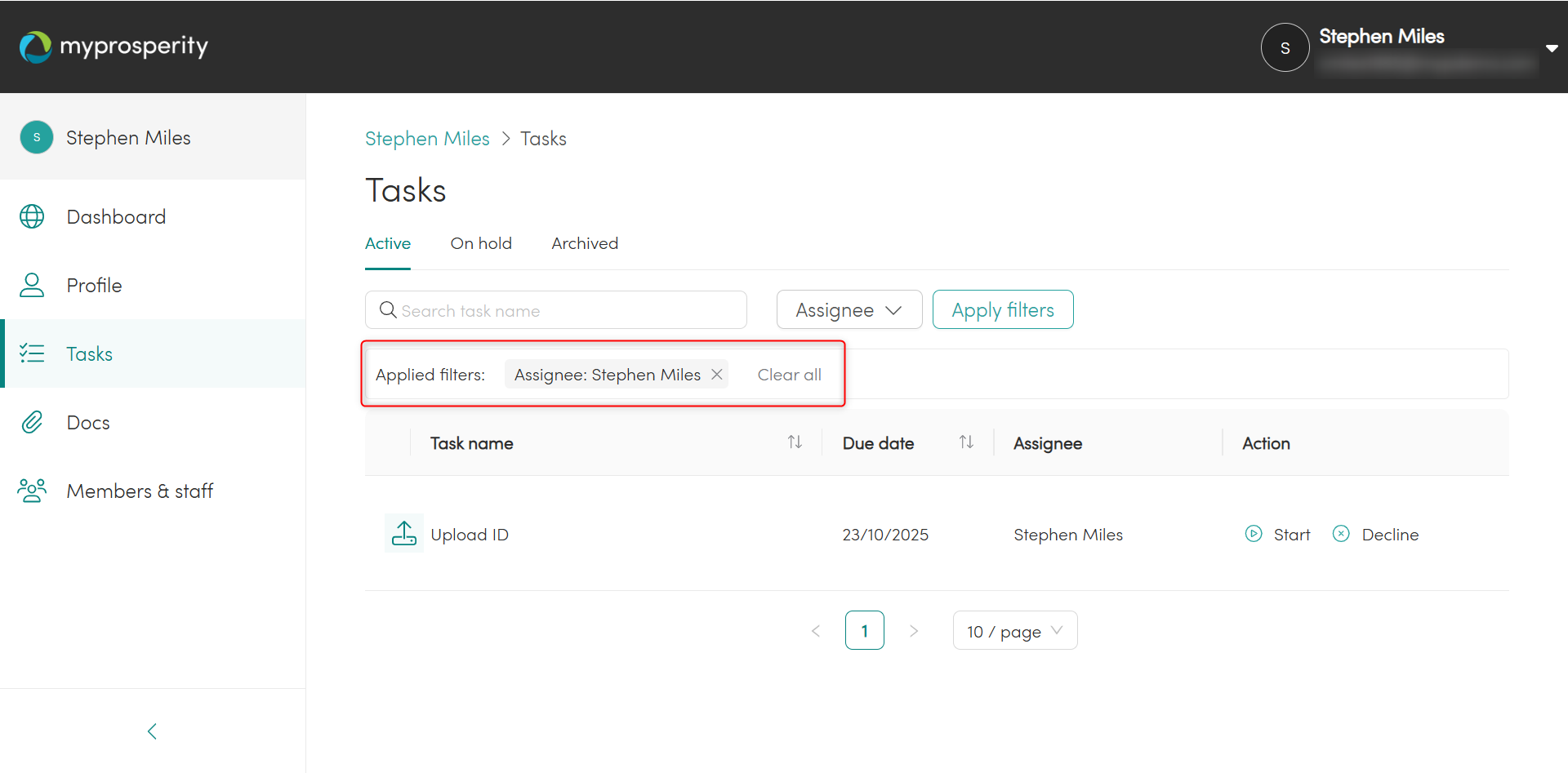This screenshot has width=1568, height=773.
Task: Open Members & staff people icon
Action: pyautogui.click(x=32, y=491)
